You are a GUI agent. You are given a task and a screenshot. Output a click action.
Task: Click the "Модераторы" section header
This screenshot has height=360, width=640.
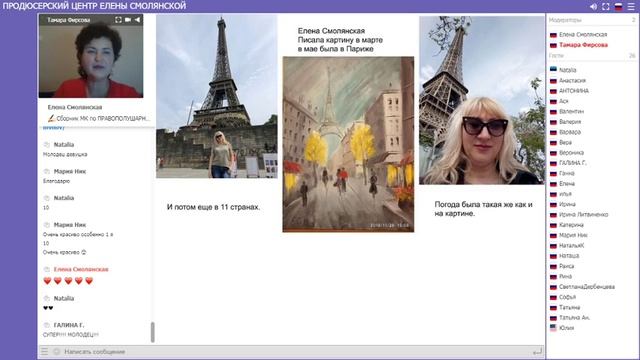tap(565, 20)
